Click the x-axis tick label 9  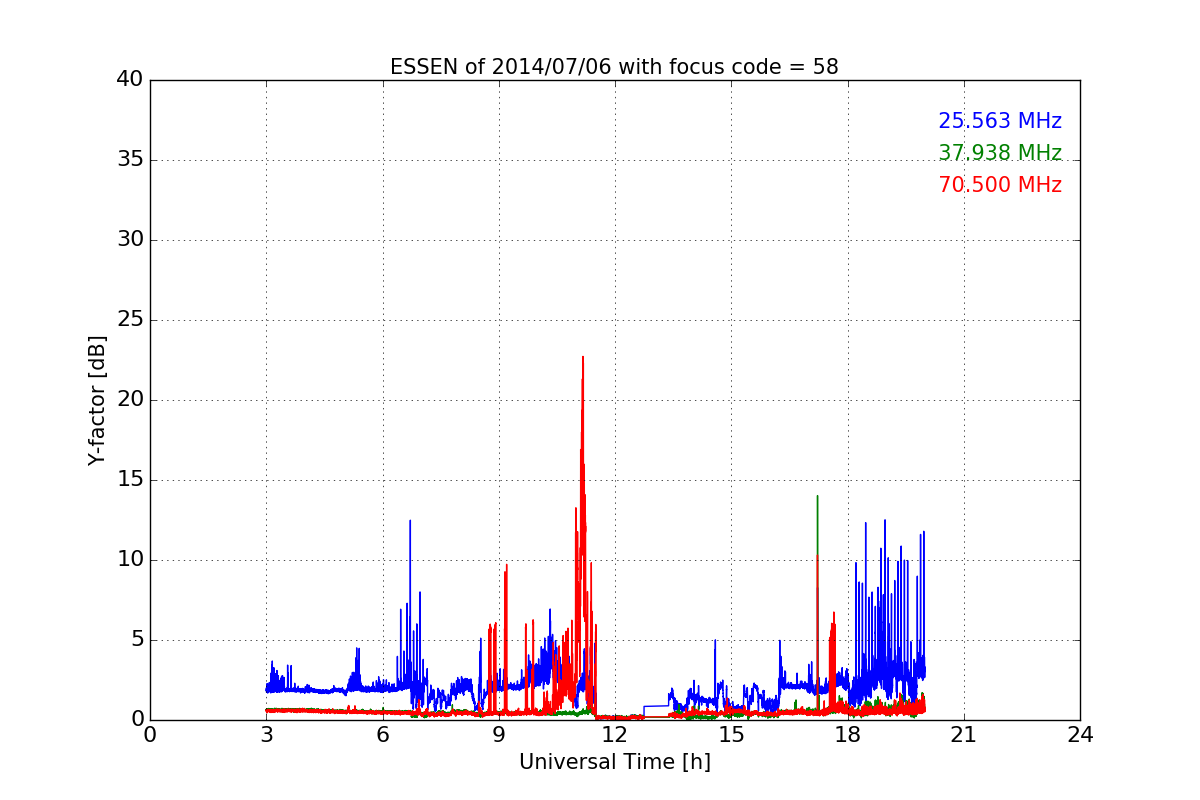(x=498, y=734)
